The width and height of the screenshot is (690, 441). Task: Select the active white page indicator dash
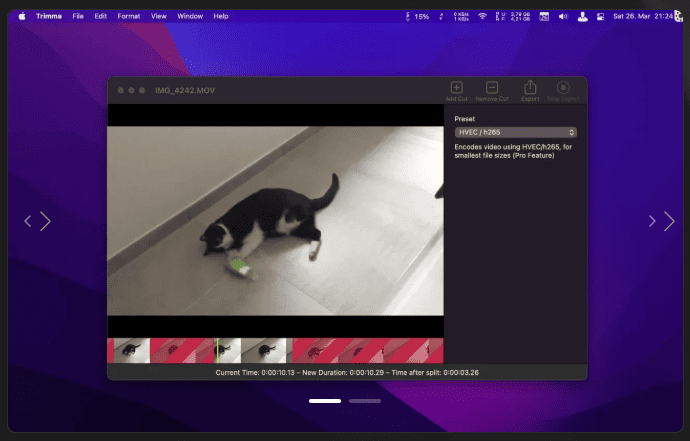coord(325,401)
